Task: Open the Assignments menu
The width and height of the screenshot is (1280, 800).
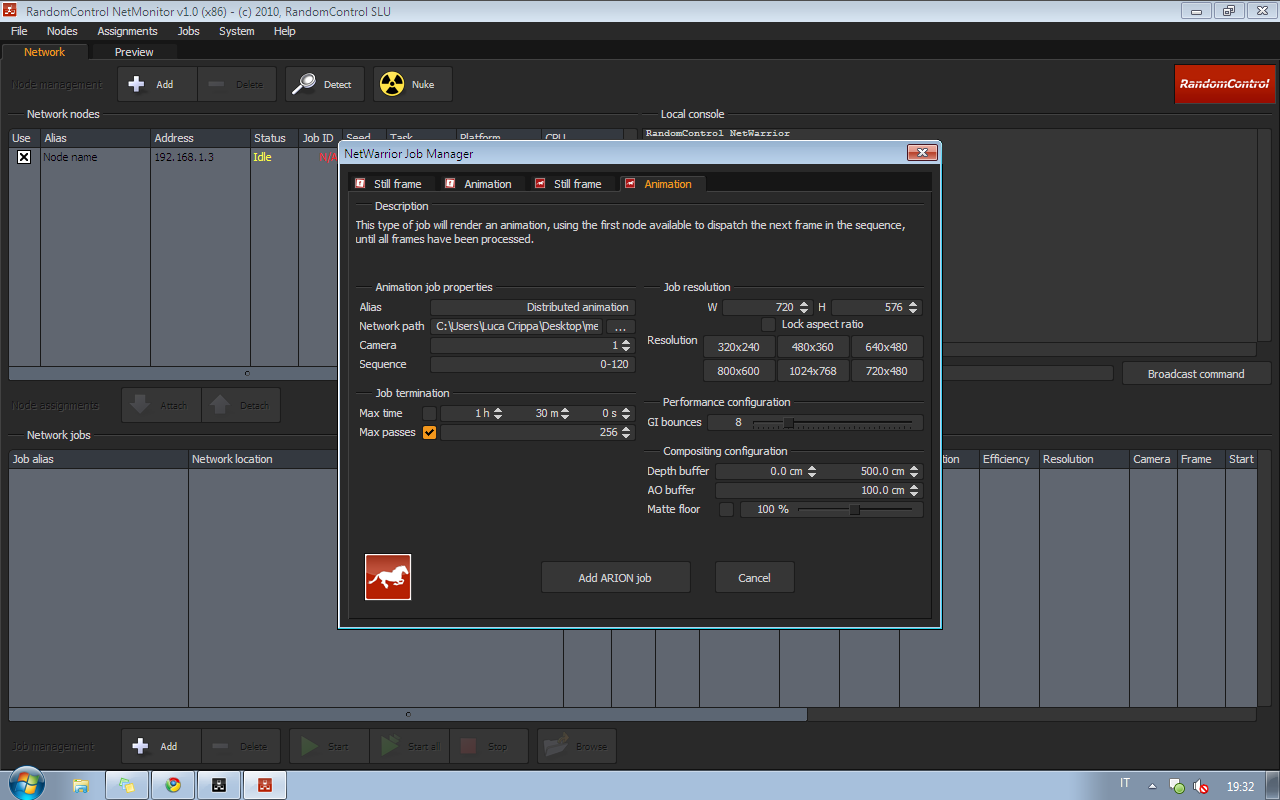Action: point(127,31)
